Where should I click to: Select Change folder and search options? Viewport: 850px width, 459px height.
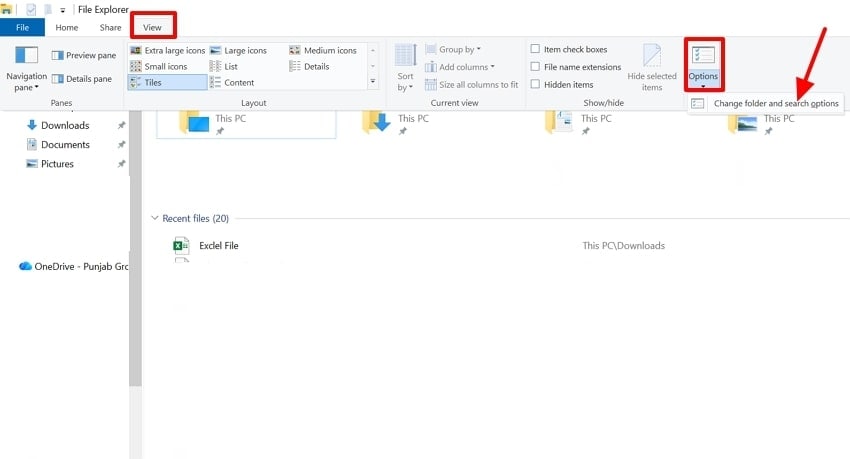point(766,103)
